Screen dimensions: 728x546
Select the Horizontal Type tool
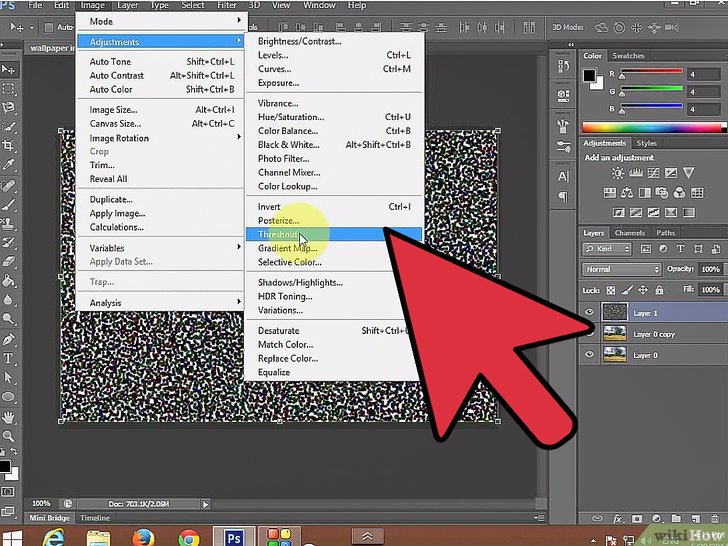pyautogui.click(x=8, y=358)
